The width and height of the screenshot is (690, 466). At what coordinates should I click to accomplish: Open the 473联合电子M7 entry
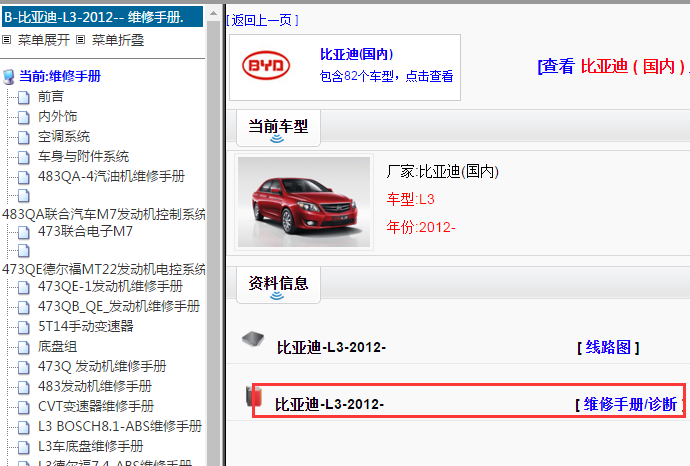coord(85,231)
